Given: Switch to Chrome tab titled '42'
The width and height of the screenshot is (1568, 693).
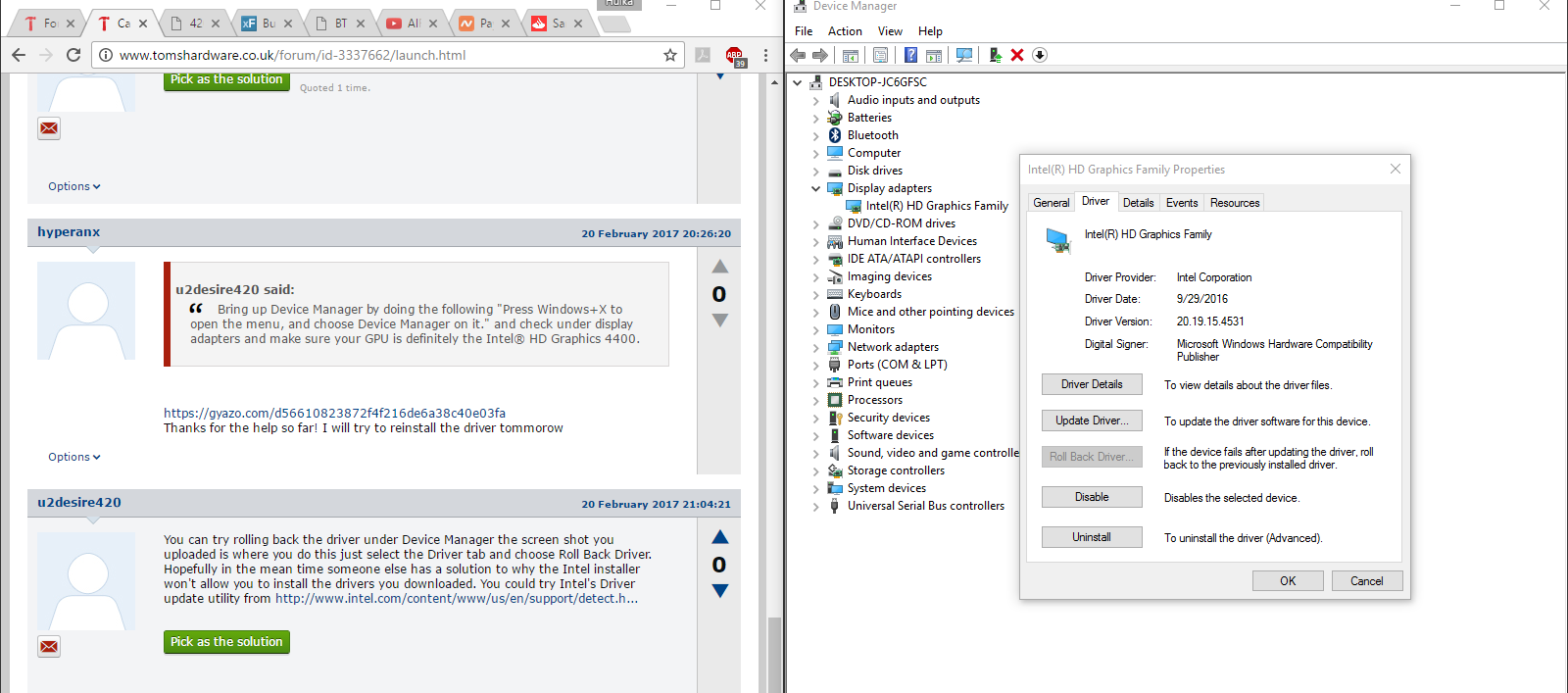Looking at the screenshot, I should [x=194, y=23].
